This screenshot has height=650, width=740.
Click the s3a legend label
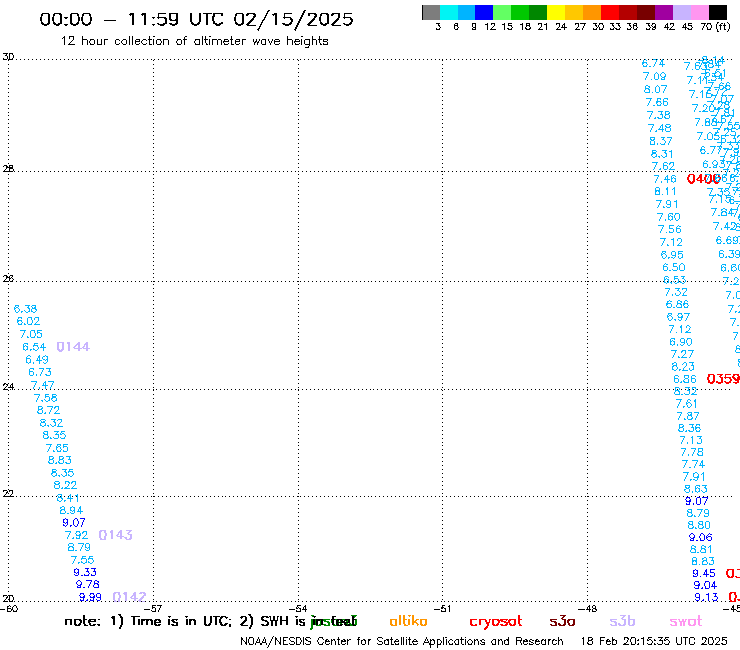click(563, 621)
